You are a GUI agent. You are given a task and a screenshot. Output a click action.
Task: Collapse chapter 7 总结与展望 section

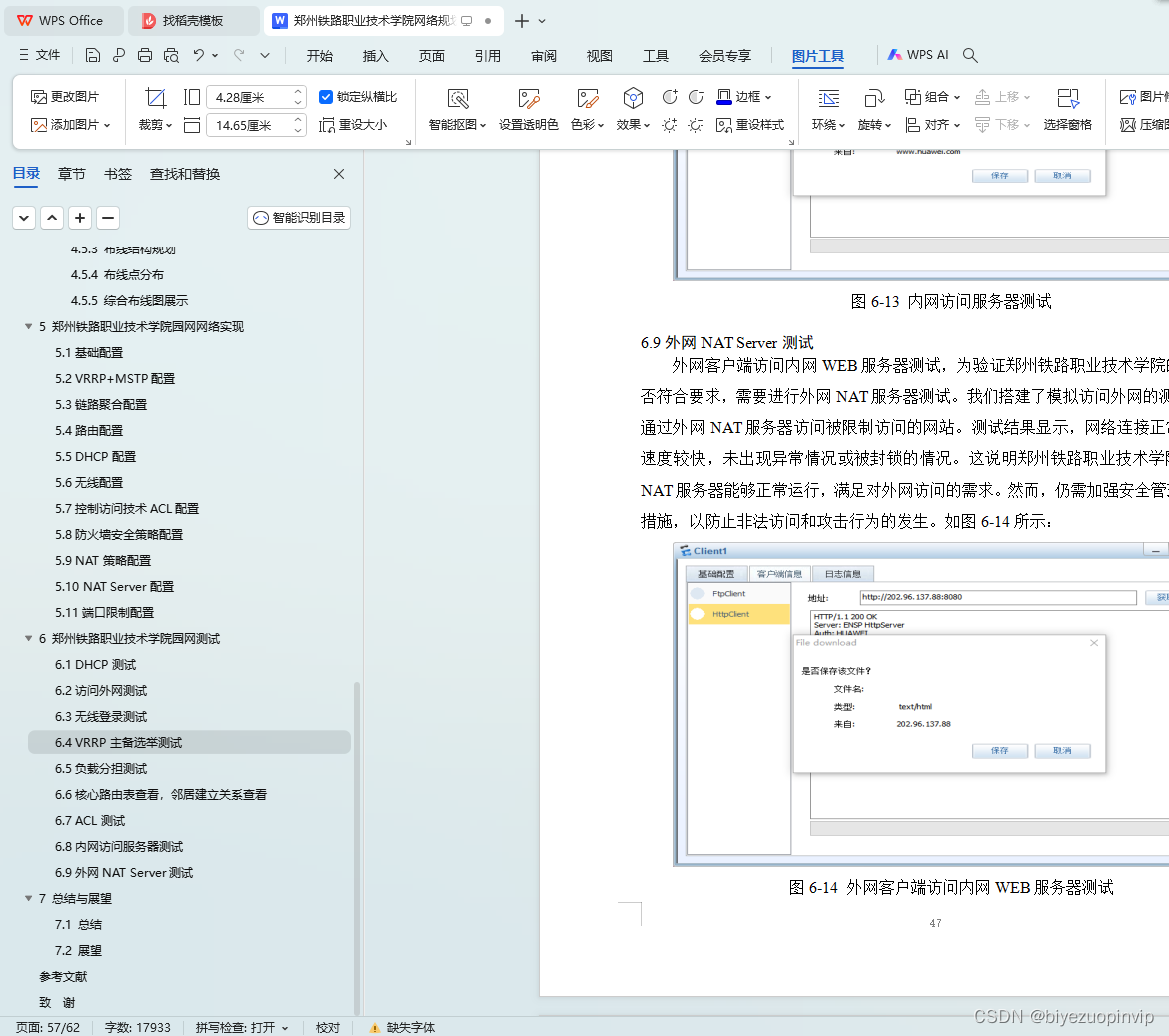pyautogui.click(x=28, y=899)
